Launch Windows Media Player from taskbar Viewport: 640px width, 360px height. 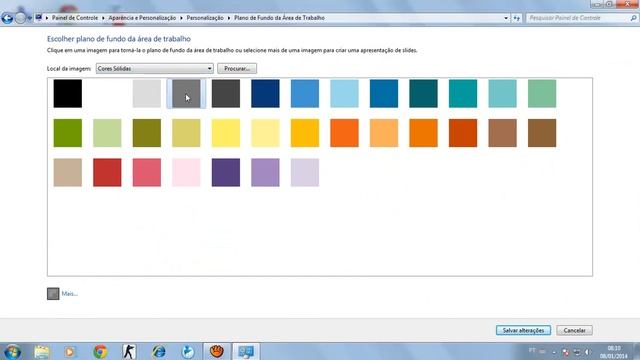[69, 351]
